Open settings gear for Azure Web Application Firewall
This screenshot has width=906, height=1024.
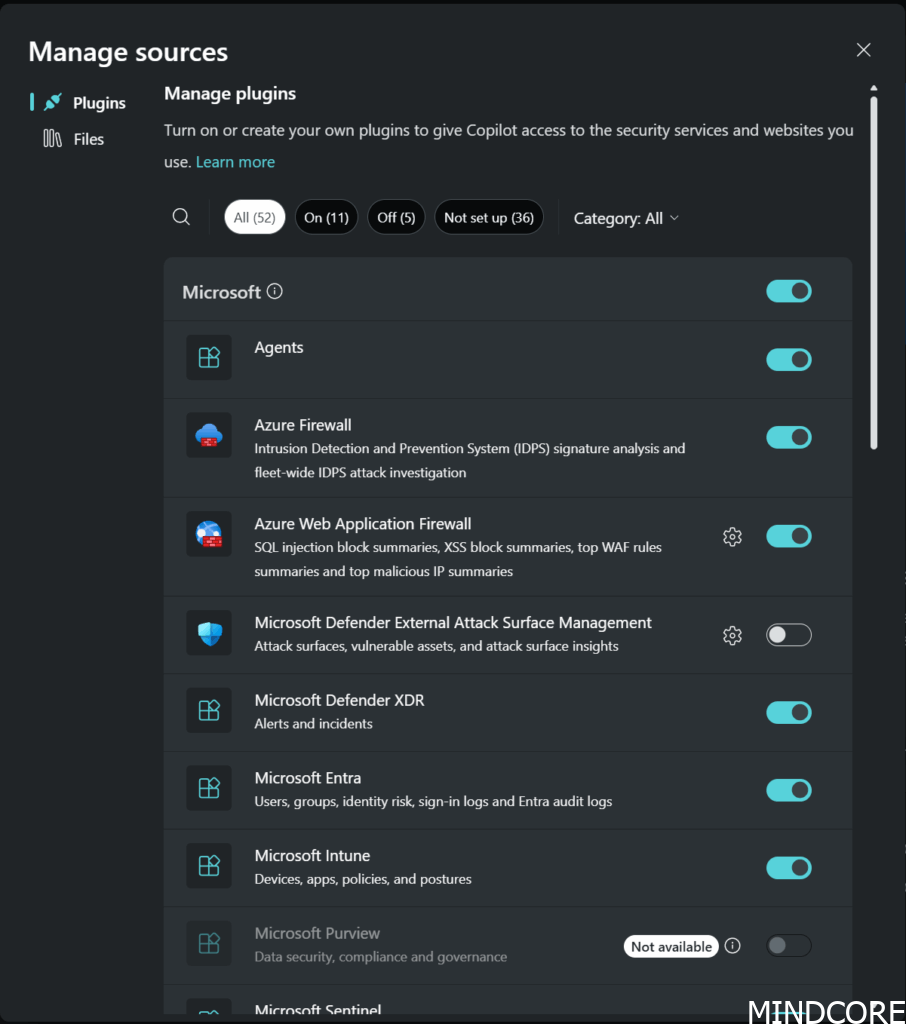pyautogui.click(x=732, y=537)
